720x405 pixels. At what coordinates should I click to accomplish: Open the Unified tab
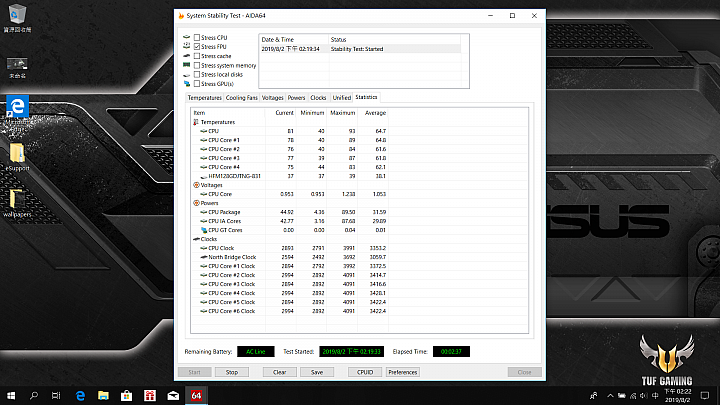click(x=342, y=98)
